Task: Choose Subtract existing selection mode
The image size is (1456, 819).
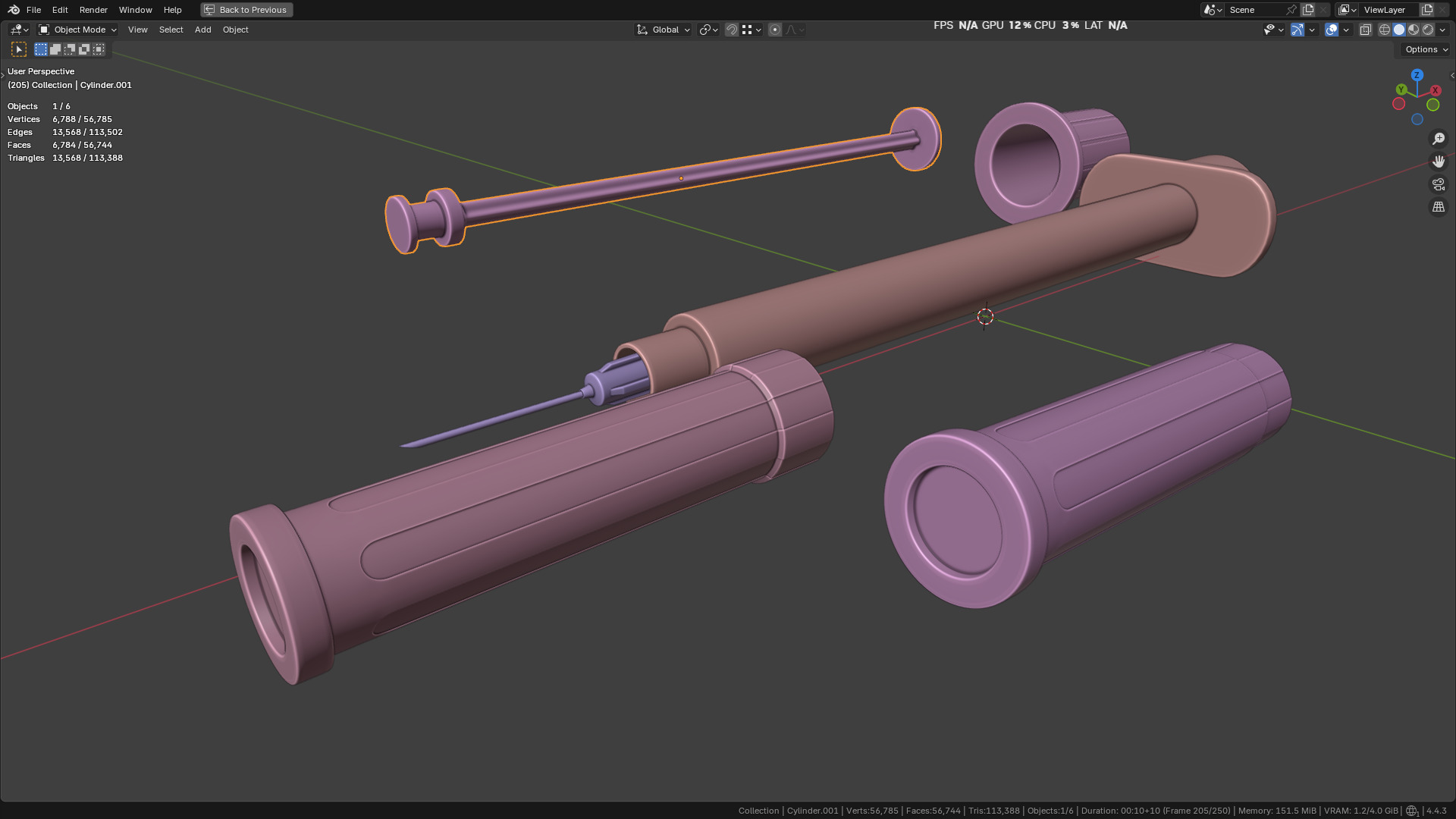Action: point(70,49)
